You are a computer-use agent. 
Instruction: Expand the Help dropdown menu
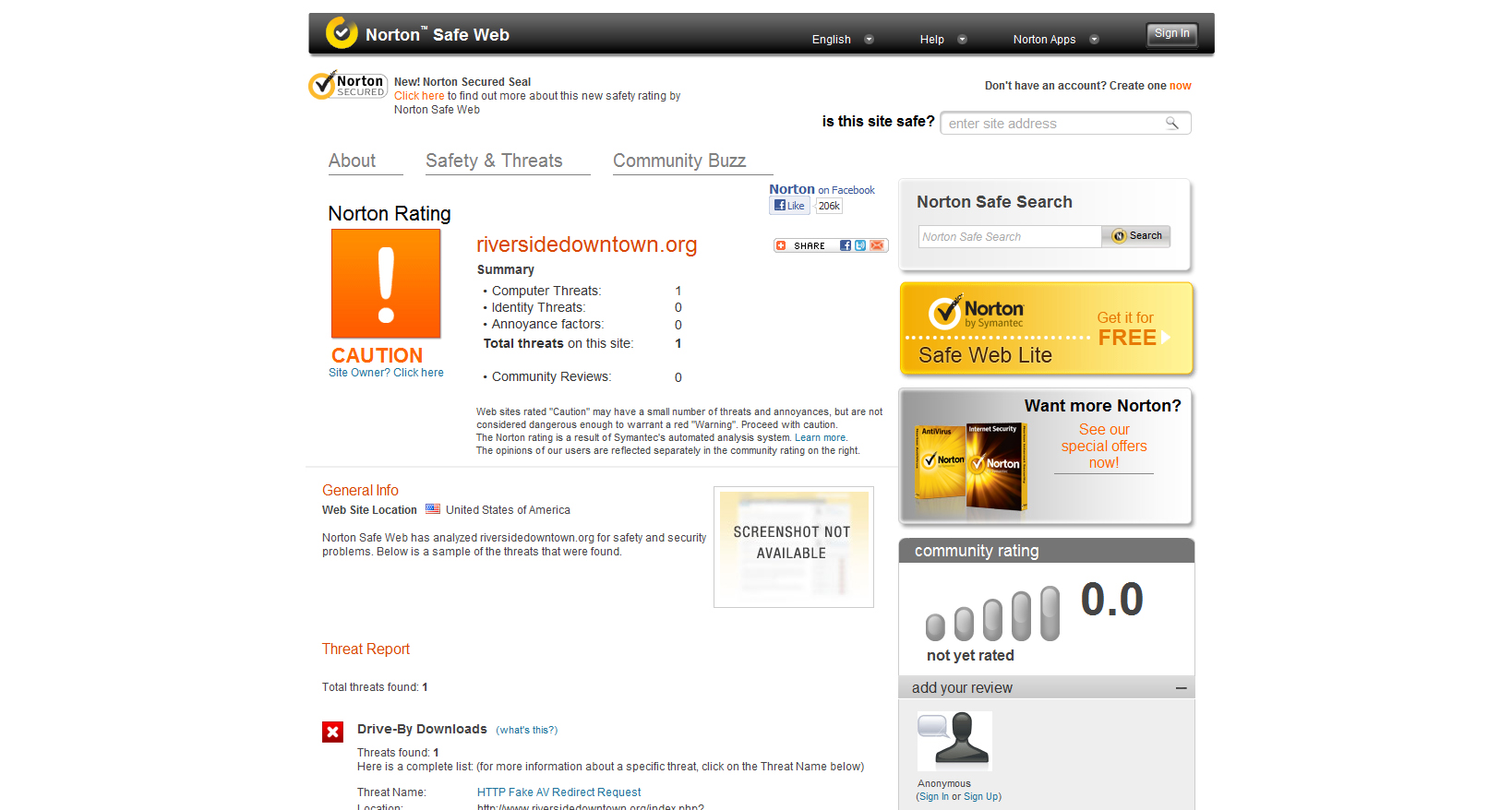tap(942, 40)
